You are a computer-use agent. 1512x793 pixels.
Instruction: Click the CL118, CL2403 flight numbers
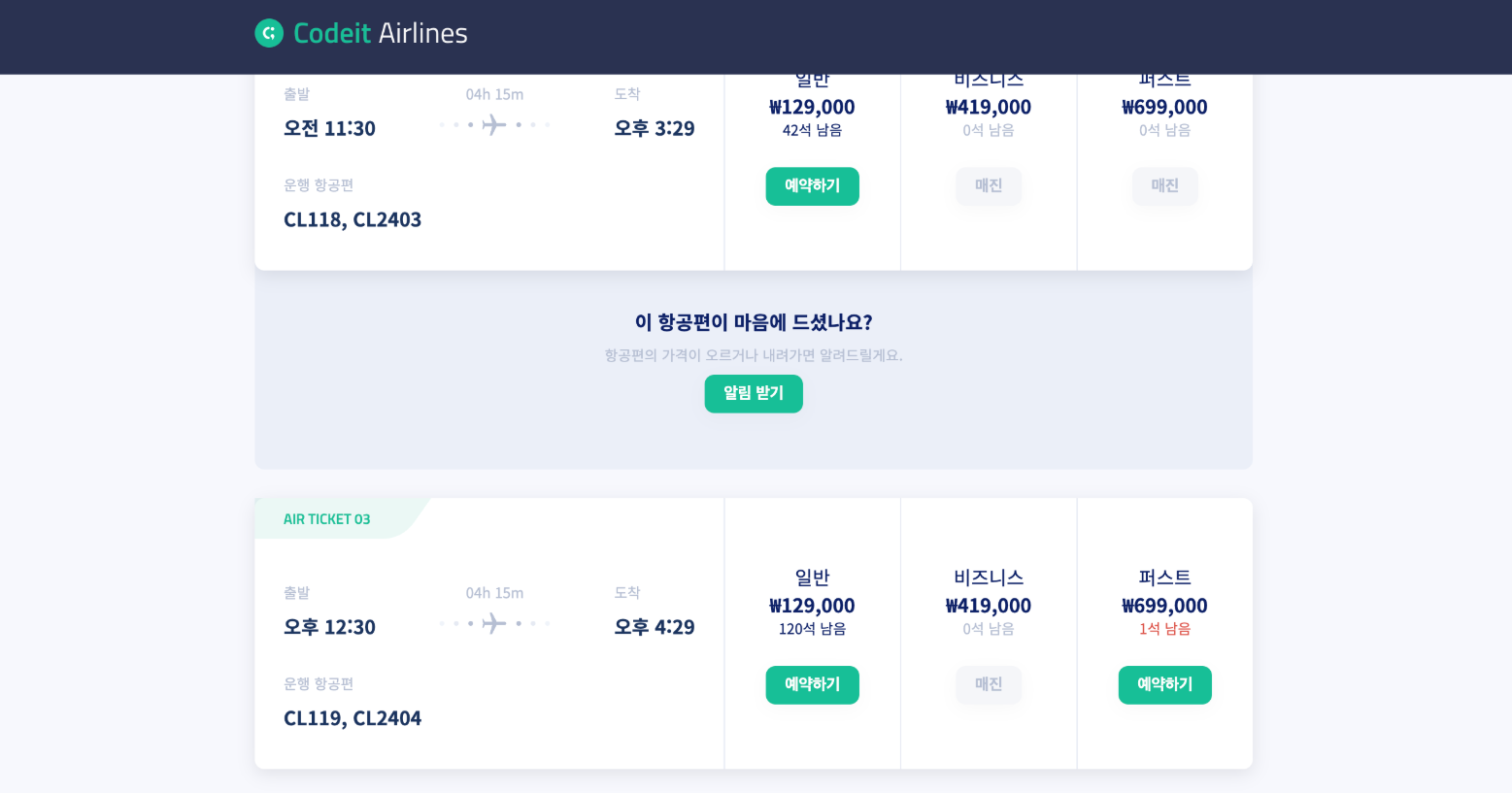(x=353, y=219)
